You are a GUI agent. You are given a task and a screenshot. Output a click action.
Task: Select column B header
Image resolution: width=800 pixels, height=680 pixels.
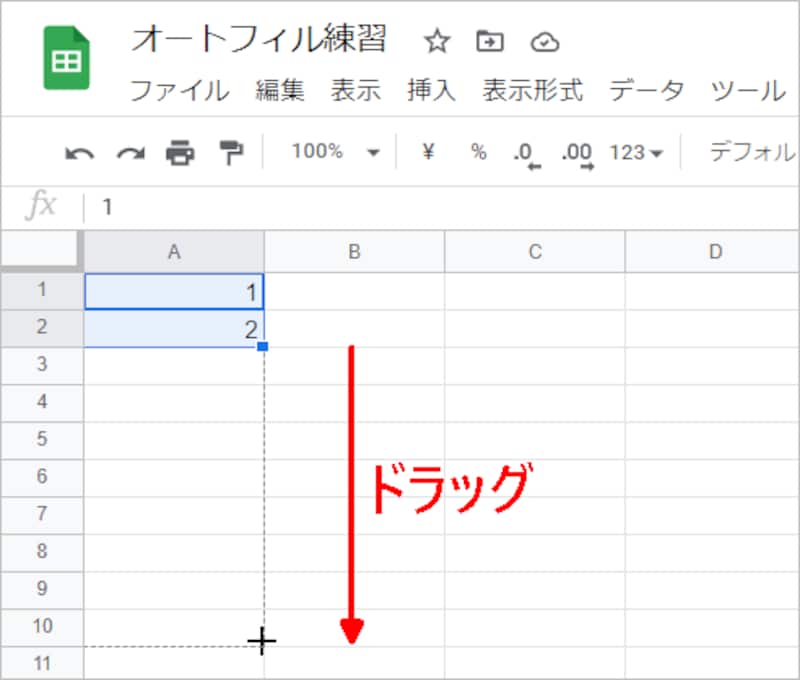[353, 252]
